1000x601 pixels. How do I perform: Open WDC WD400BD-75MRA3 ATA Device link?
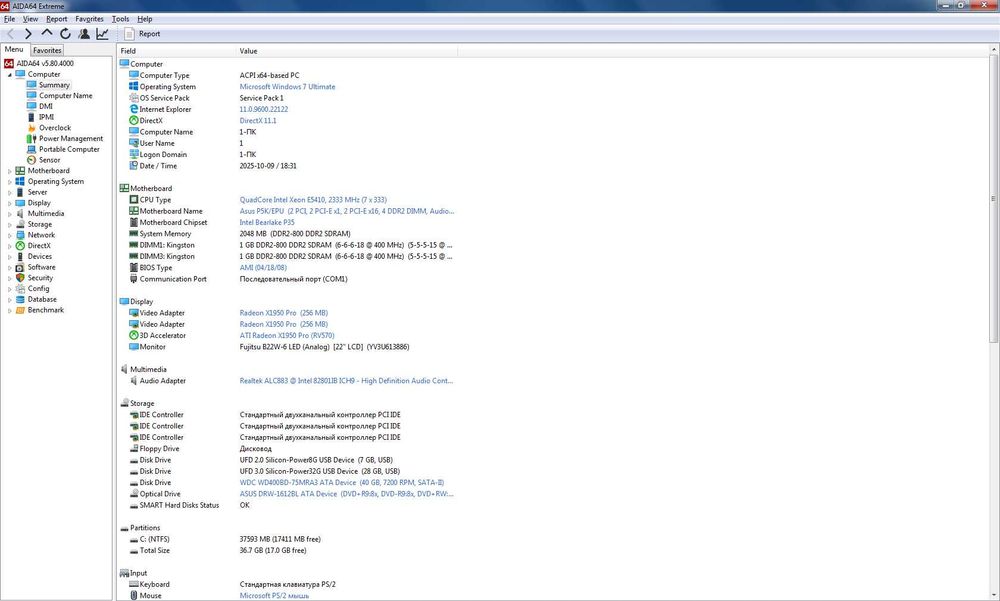[x=341, y=483]
